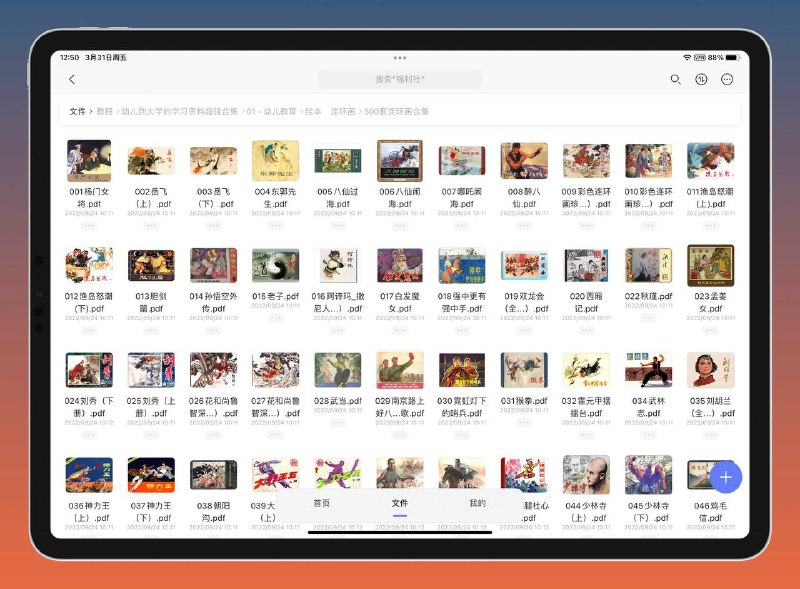Image resolution: width=800 pixels, height=589 pixels.
Task: Open the ellipsis menu under 001杨门女将.pdf
Action: (x=89, y=225)
